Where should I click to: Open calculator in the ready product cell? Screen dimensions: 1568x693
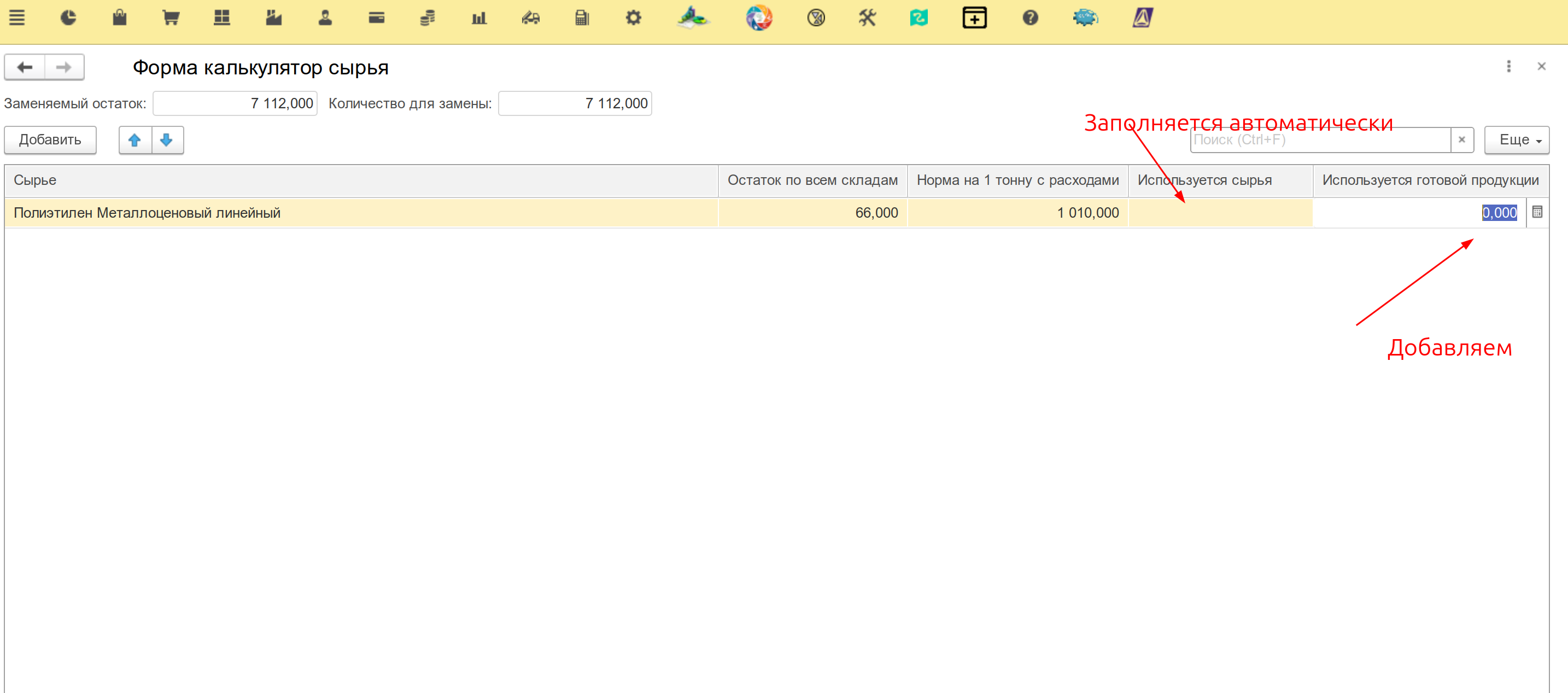pos(1537,213)
